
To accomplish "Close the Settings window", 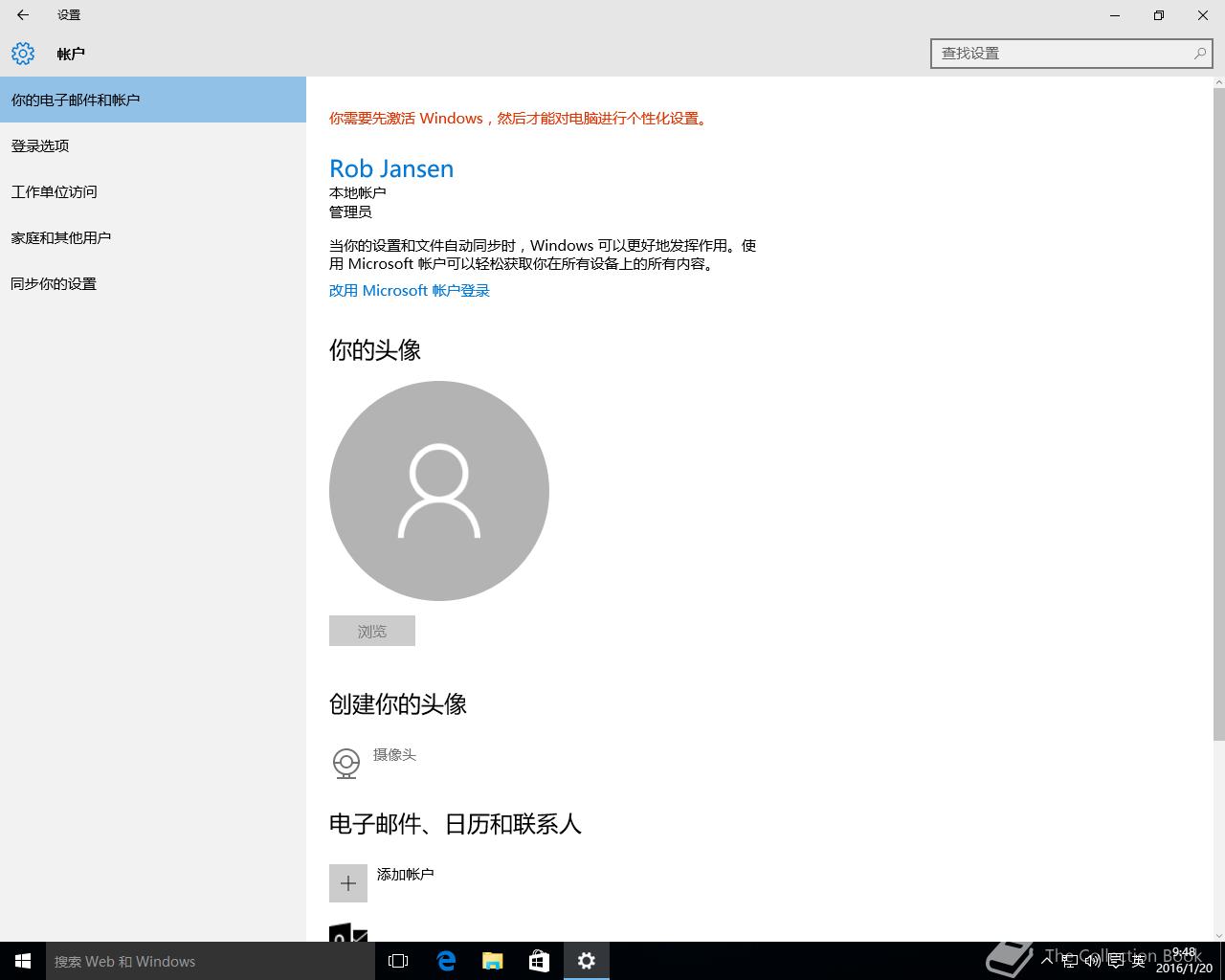I will pyautogui.click(x=1203, y=15).
